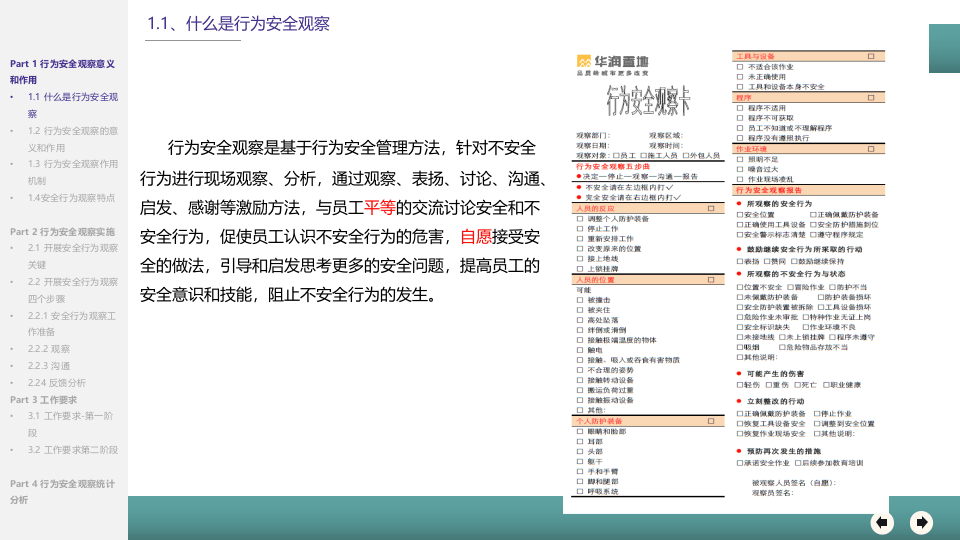
Task: Open 2.2.1 安全行为观察工作准备
Action: tap(72, 324)
